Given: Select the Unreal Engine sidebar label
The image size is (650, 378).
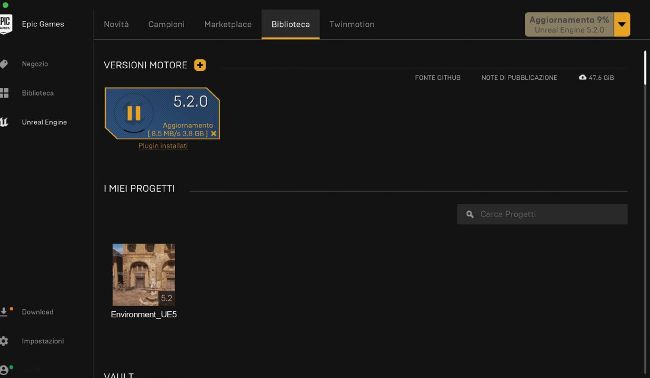Looking at the screenshot, I should 44,122.
